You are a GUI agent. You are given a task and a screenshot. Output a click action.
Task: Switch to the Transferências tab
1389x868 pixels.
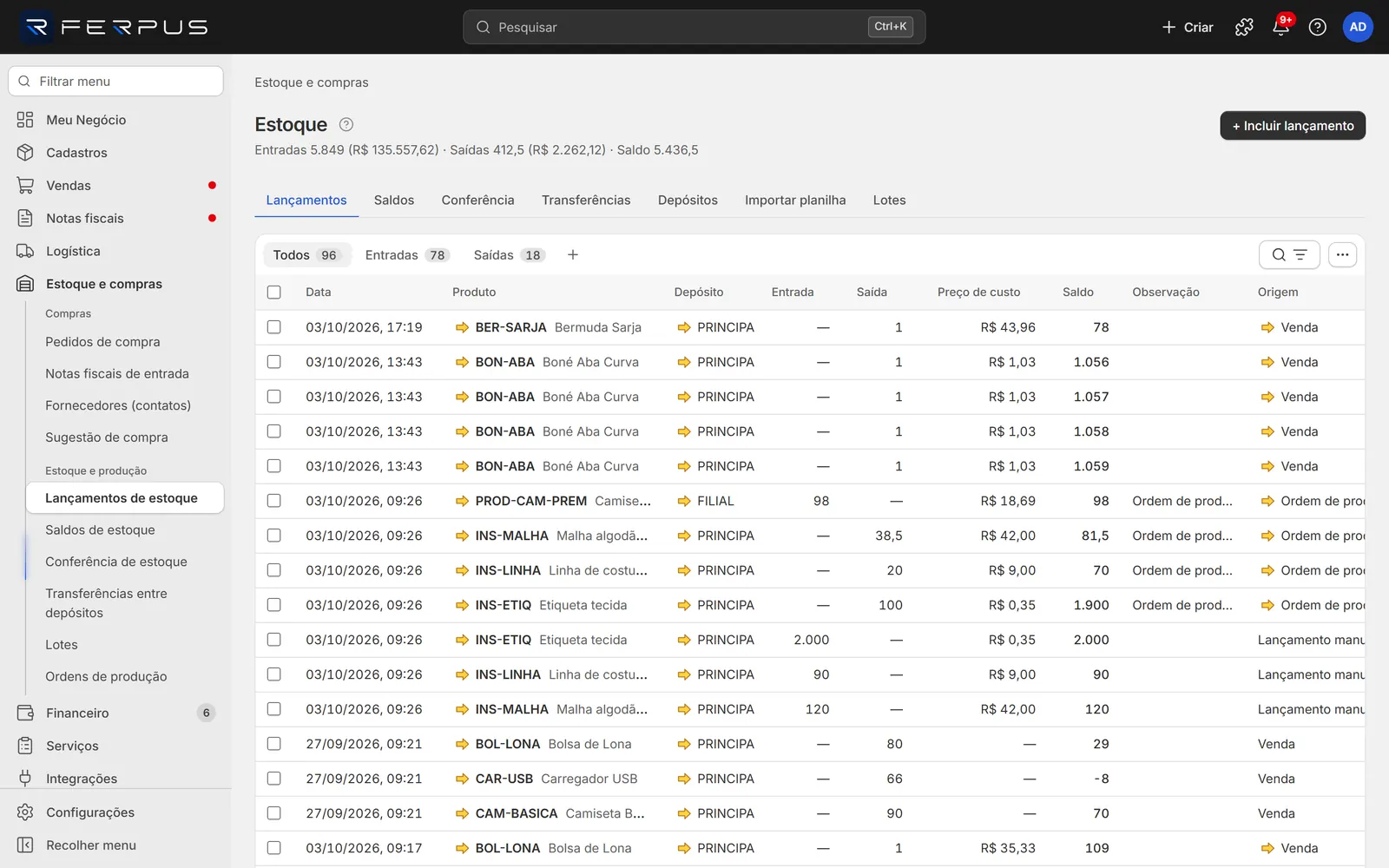(586, 200)
